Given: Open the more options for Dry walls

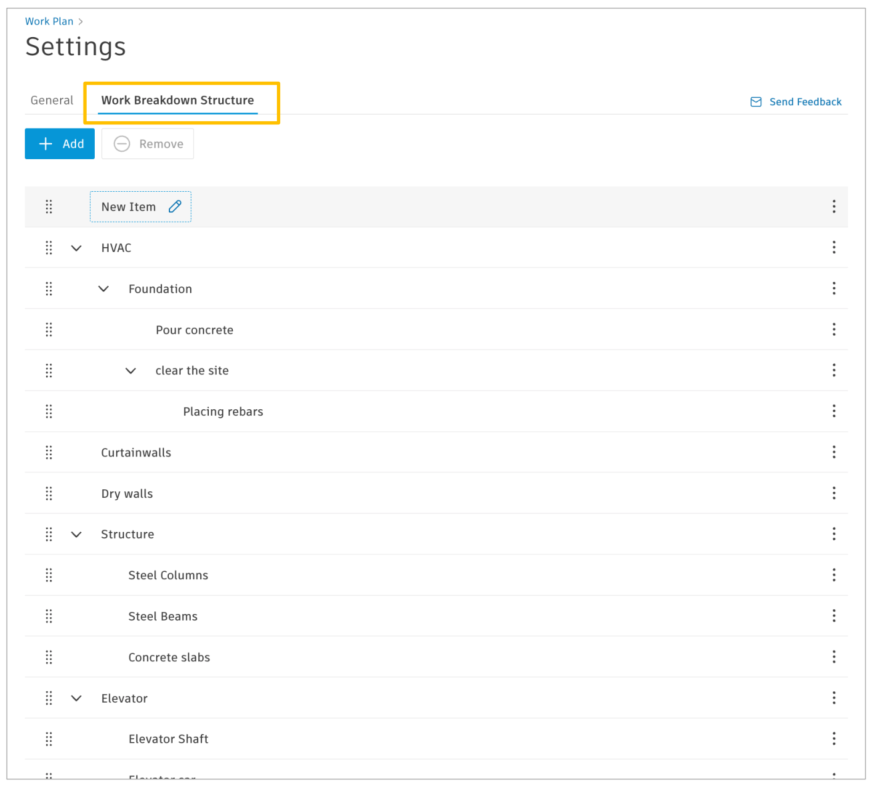Looking at the screenshot, I should click(834, 493).
